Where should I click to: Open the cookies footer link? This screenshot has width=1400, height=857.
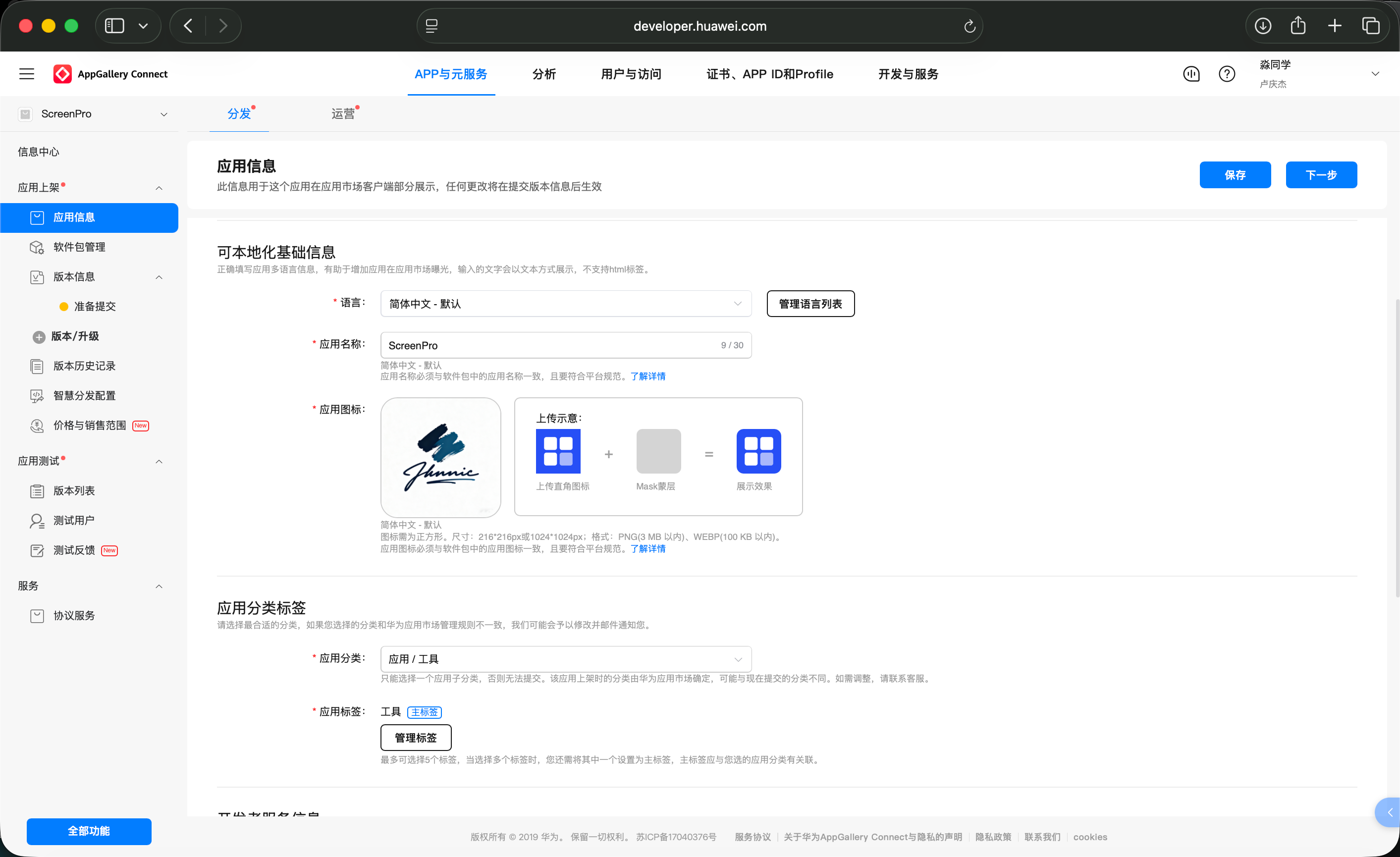[x=1090, y=837]
